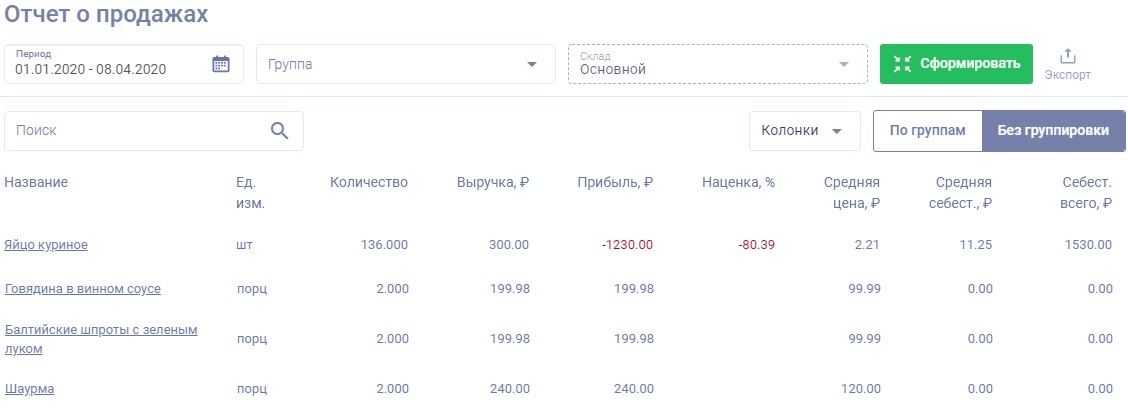Screen dimensions: 1128x418
Task: Click the Export upload icon
Action: pos(1067,56)
